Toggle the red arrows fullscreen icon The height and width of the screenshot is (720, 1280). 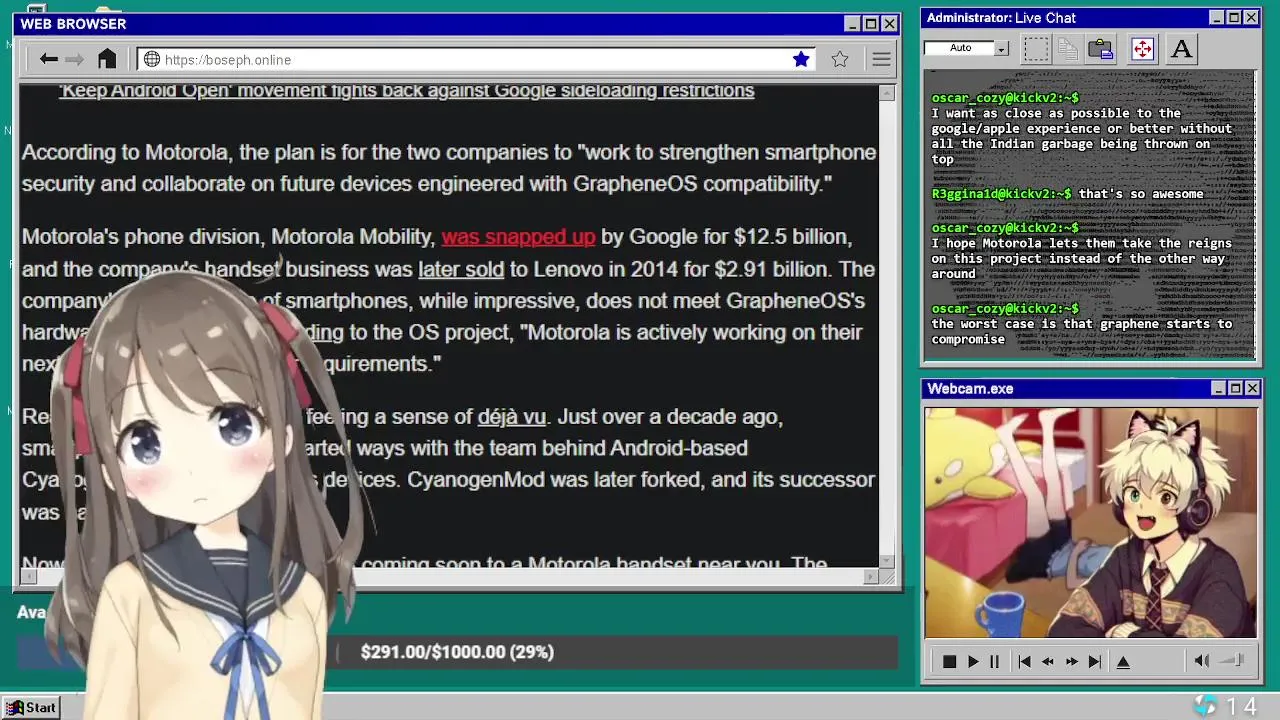(x=1142, y=48)
